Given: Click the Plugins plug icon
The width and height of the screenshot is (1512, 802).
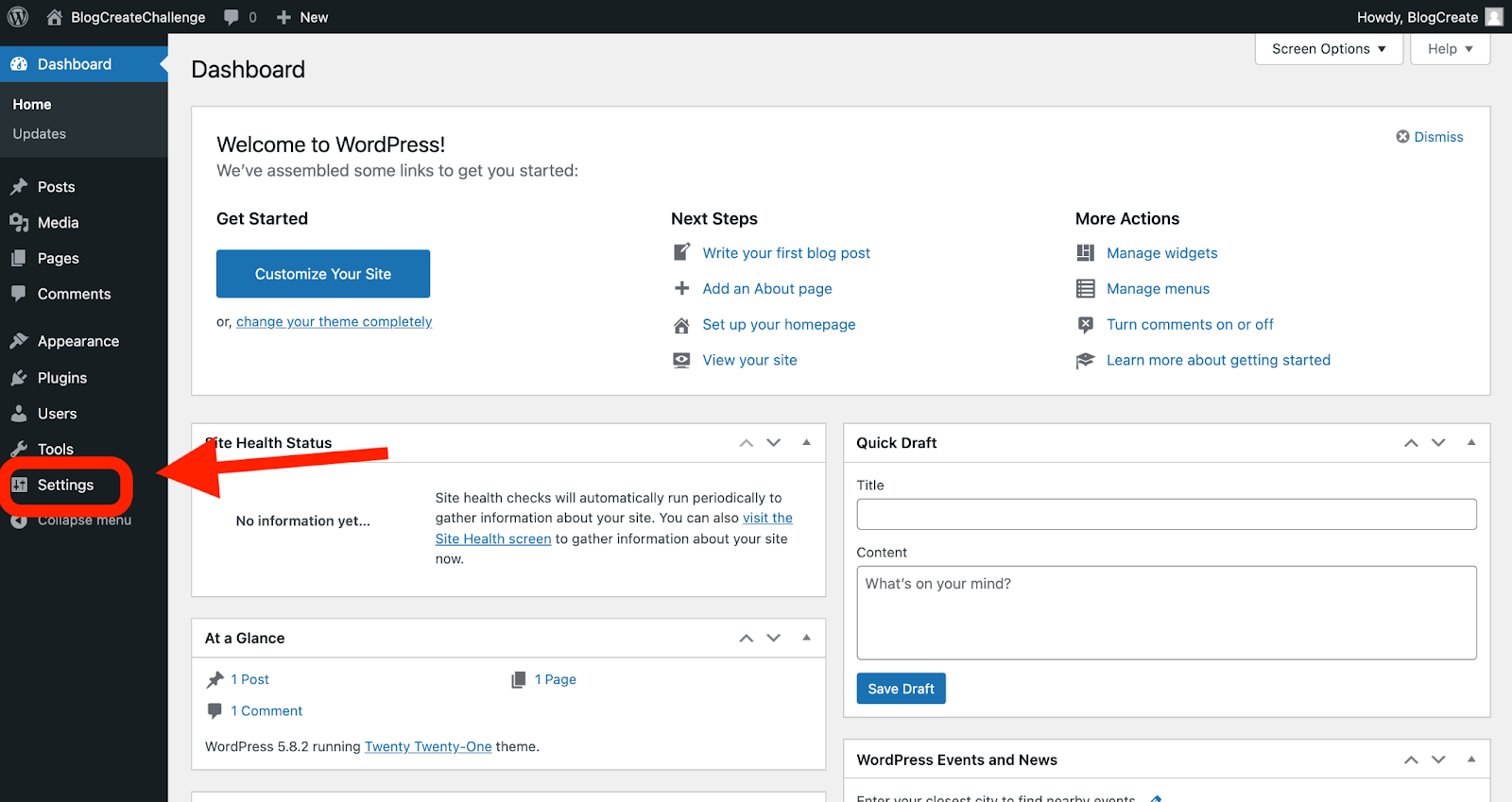Looking at the screenshot, I should 19,378.
